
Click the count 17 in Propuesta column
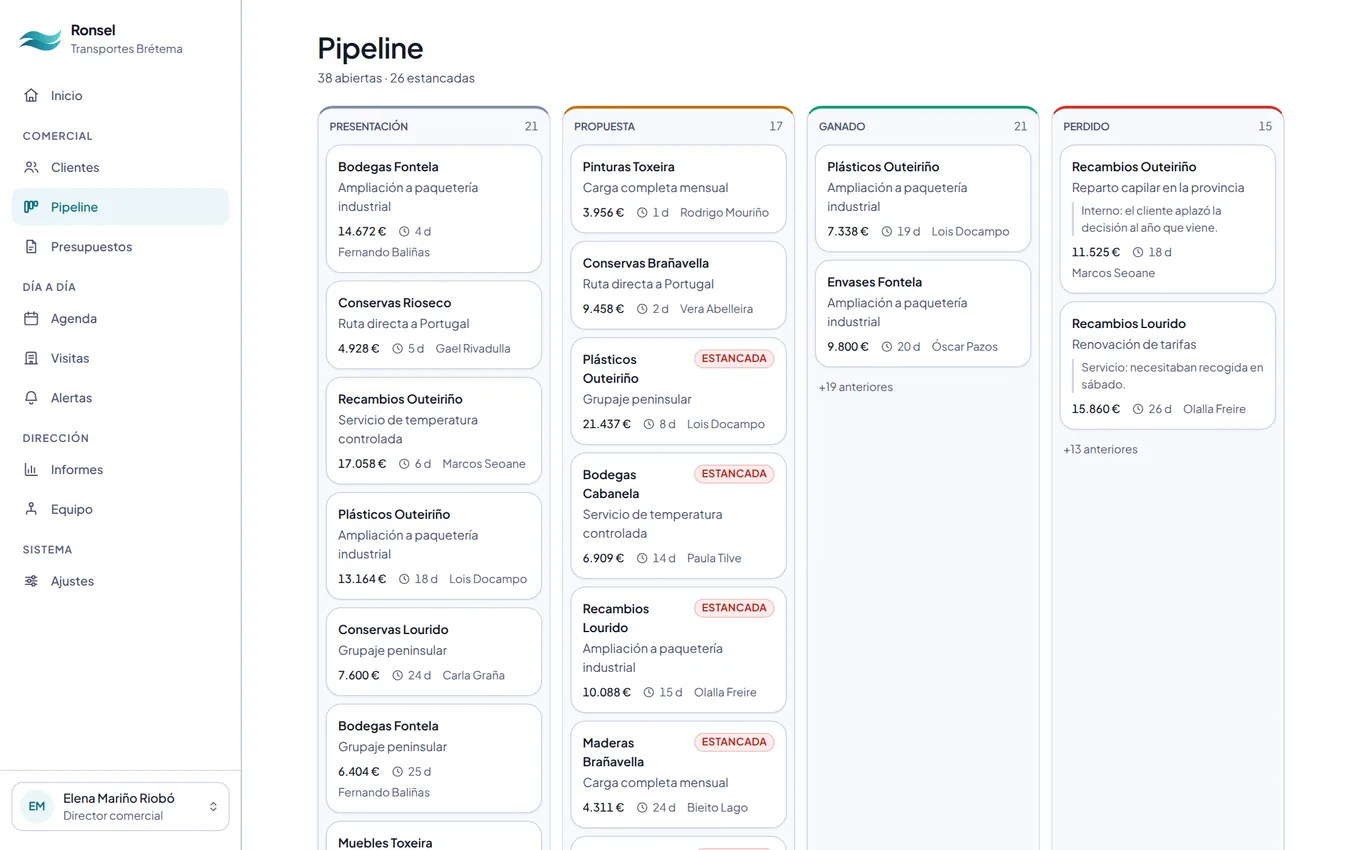[x=776, y=127]
